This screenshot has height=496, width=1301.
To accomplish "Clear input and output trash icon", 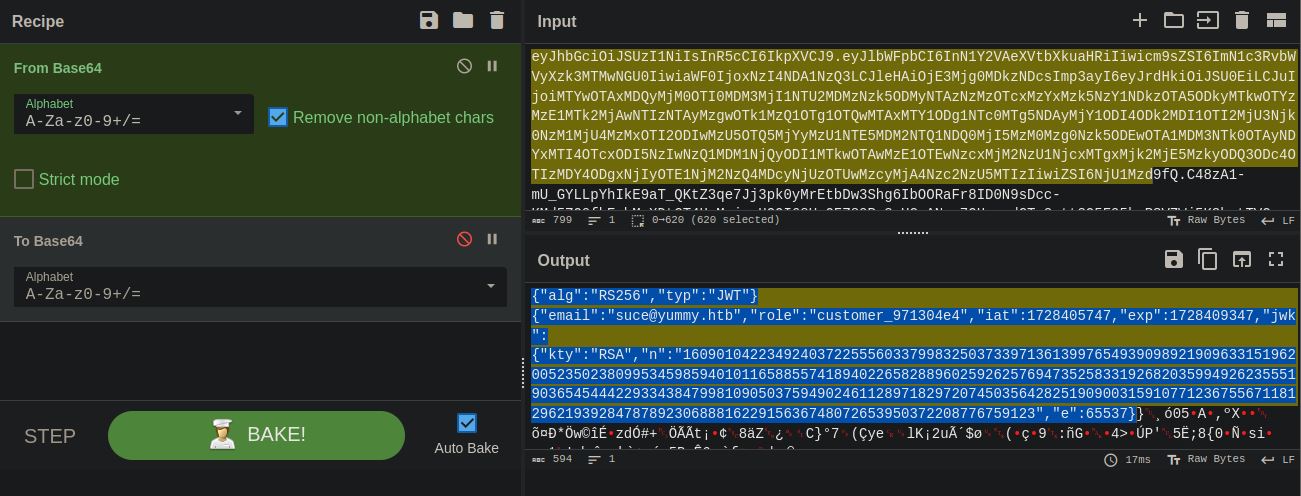I will pyautogui.click(x=1242, y=20).
